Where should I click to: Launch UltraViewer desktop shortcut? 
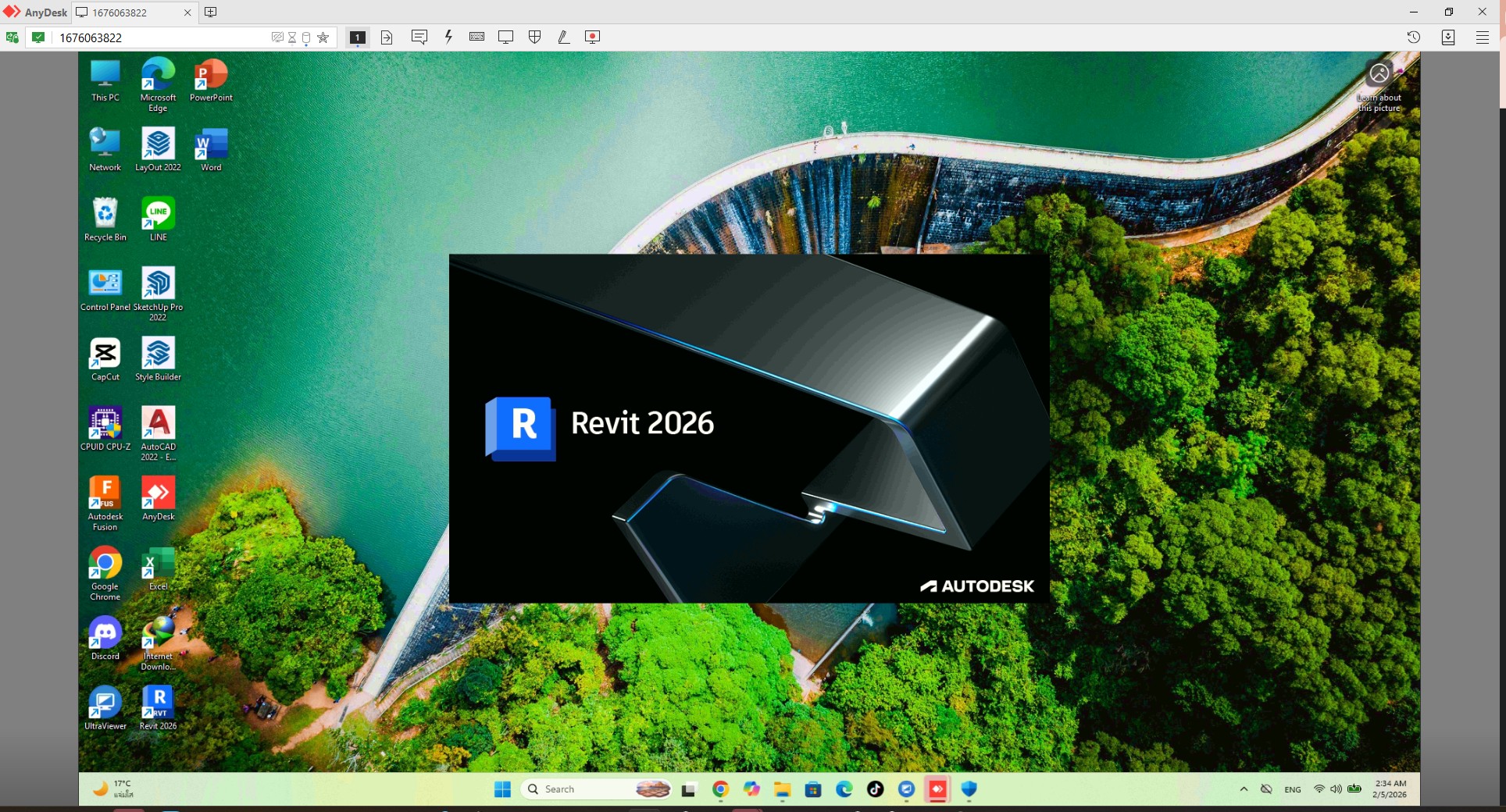(105, 707)
